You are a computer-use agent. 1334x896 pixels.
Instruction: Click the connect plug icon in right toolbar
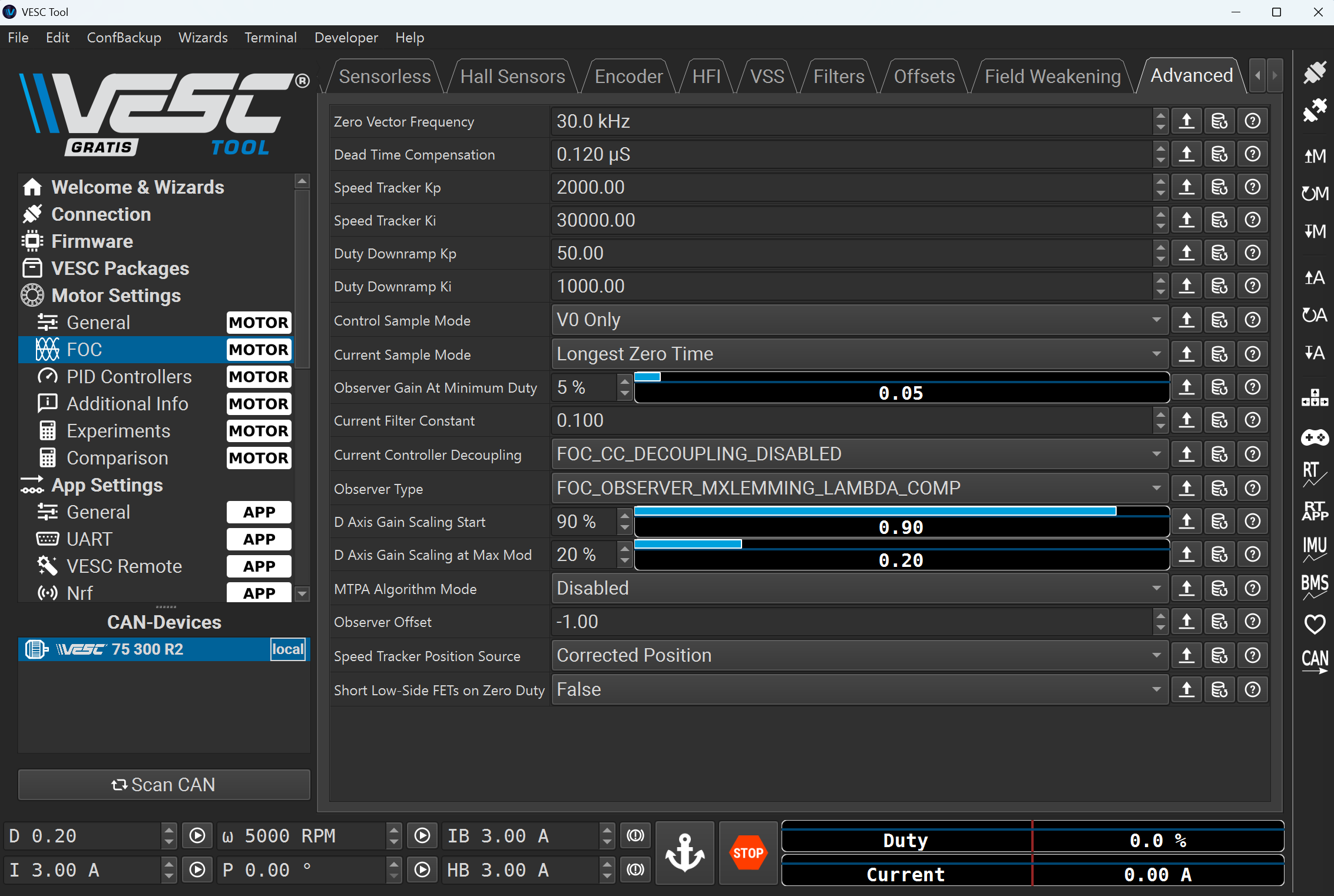pos(1314,72)
